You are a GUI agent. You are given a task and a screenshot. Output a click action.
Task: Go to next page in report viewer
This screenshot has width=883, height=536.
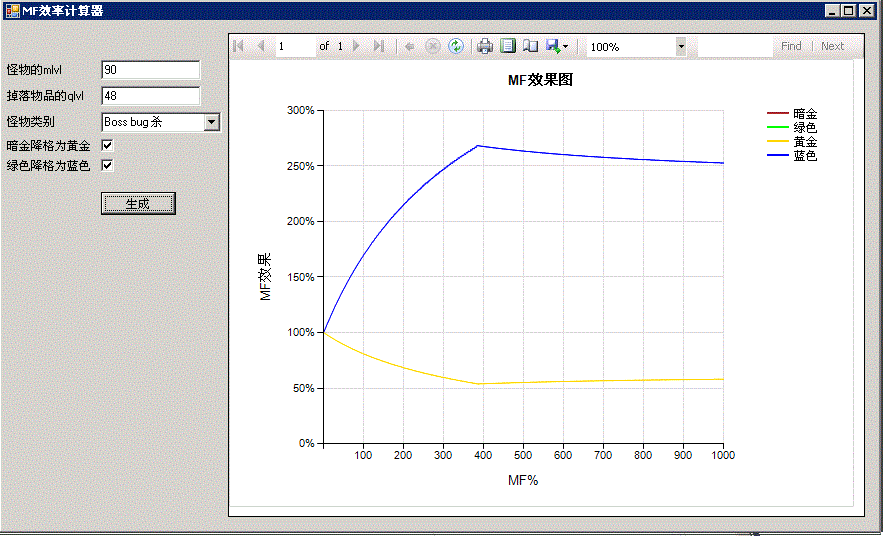pos(356,46)
